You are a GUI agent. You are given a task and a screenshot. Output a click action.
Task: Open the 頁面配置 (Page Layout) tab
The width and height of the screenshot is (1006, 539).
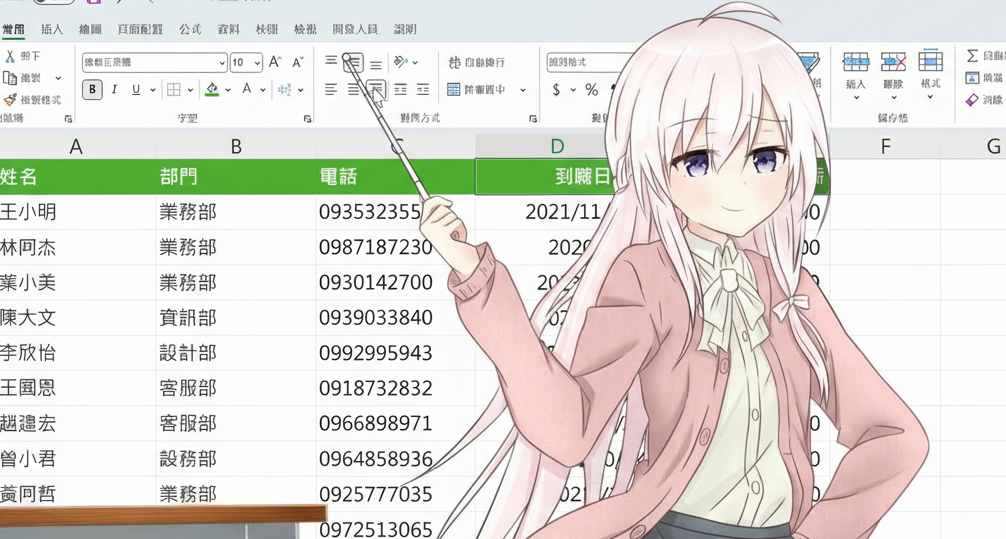pos(140,29)
